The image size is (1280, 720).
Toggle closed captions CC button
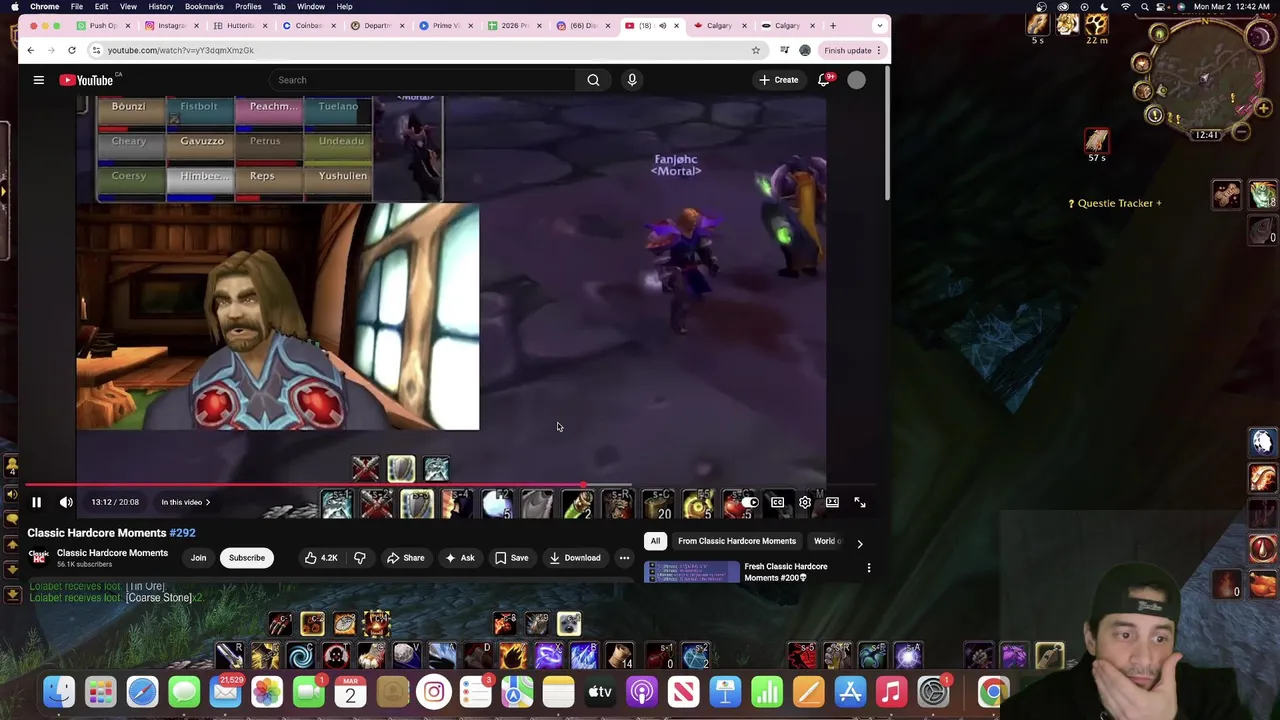[x=777, y=502]
